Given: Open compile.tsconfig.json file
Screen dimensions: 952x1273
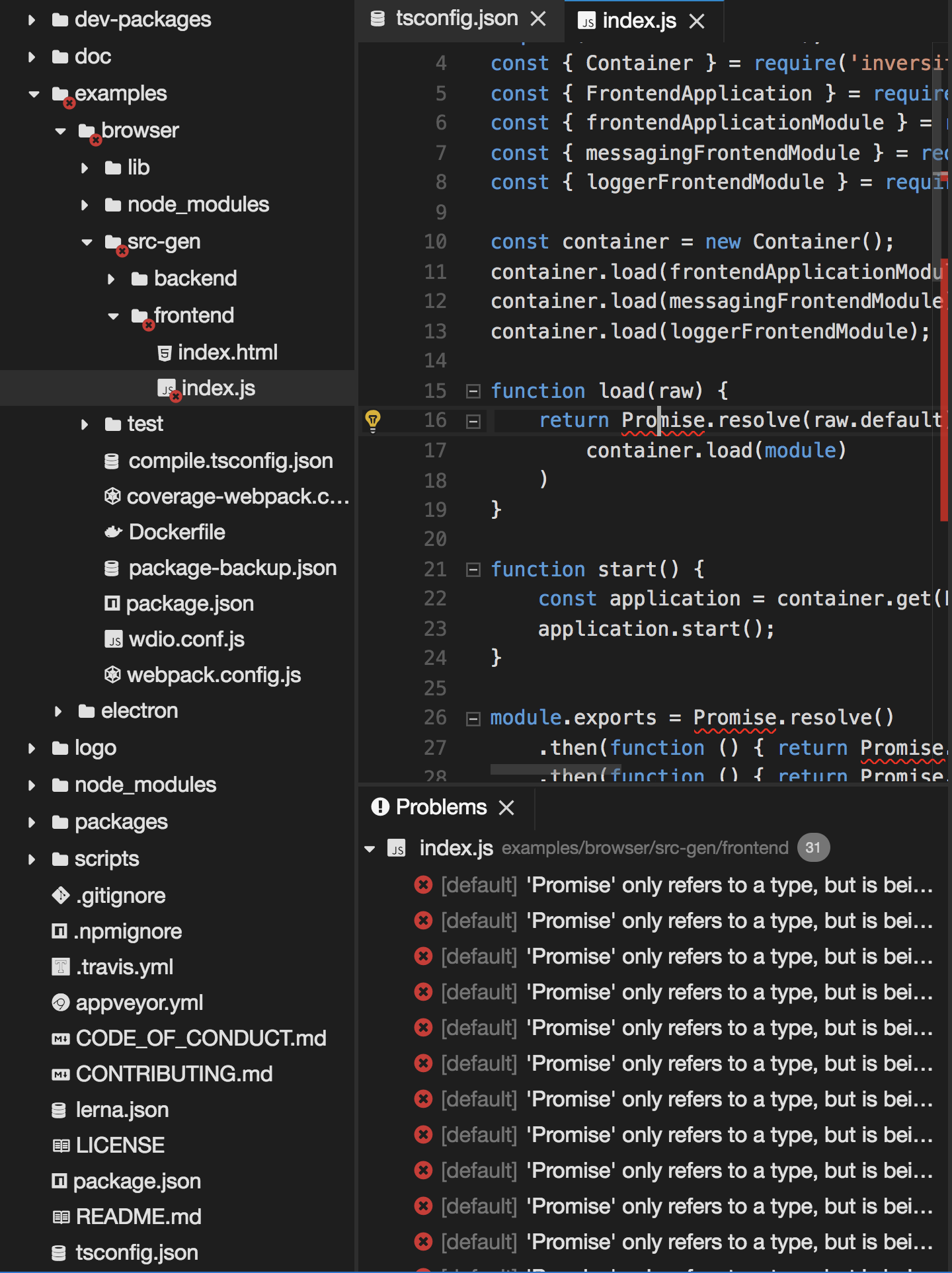Looking at the screenshot, I should tap(230, 461).
